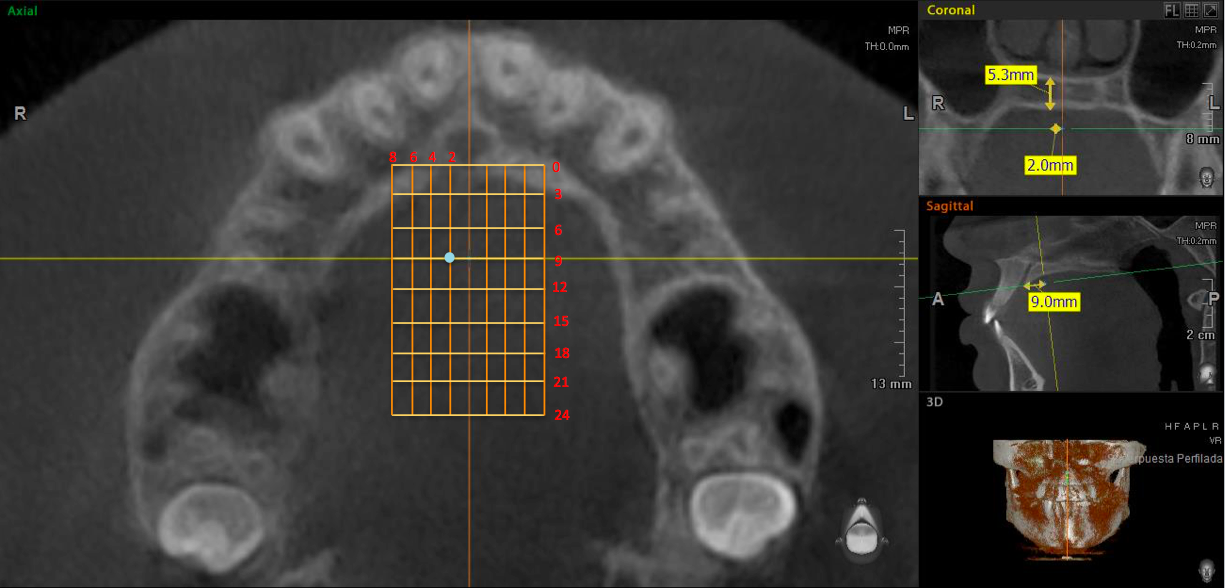Click the face orientation icon in Coronal view

click(1207, 179)
